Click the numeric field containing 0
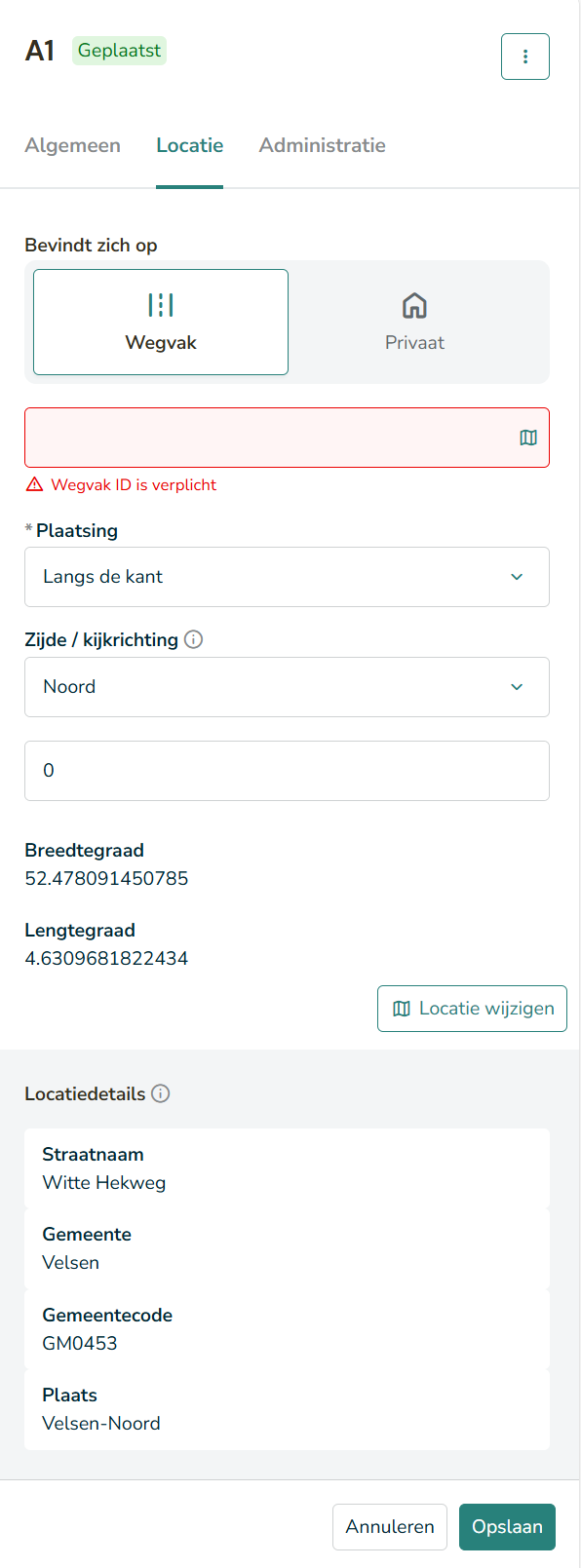The width and height of the screenshot is (581, 1568). 287,771
